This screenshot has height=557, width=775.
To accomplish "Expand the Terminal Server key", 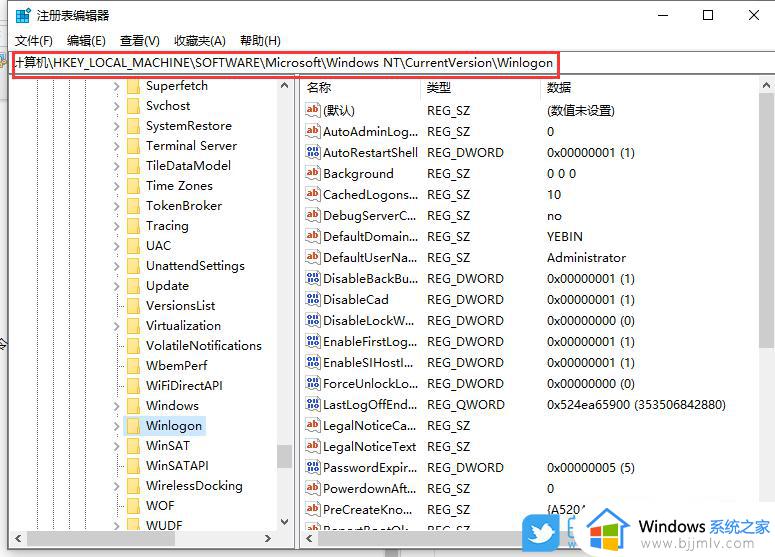I will (x=116, y=146).
